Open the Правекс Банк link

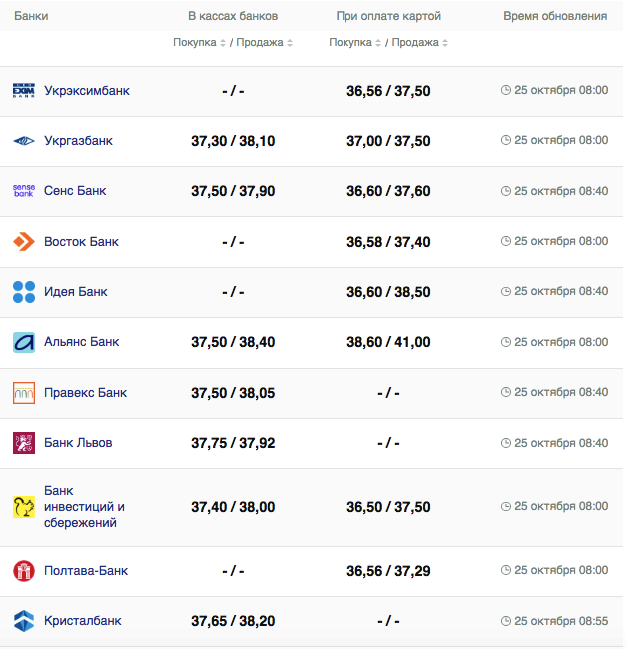click(x=85, y=393)
